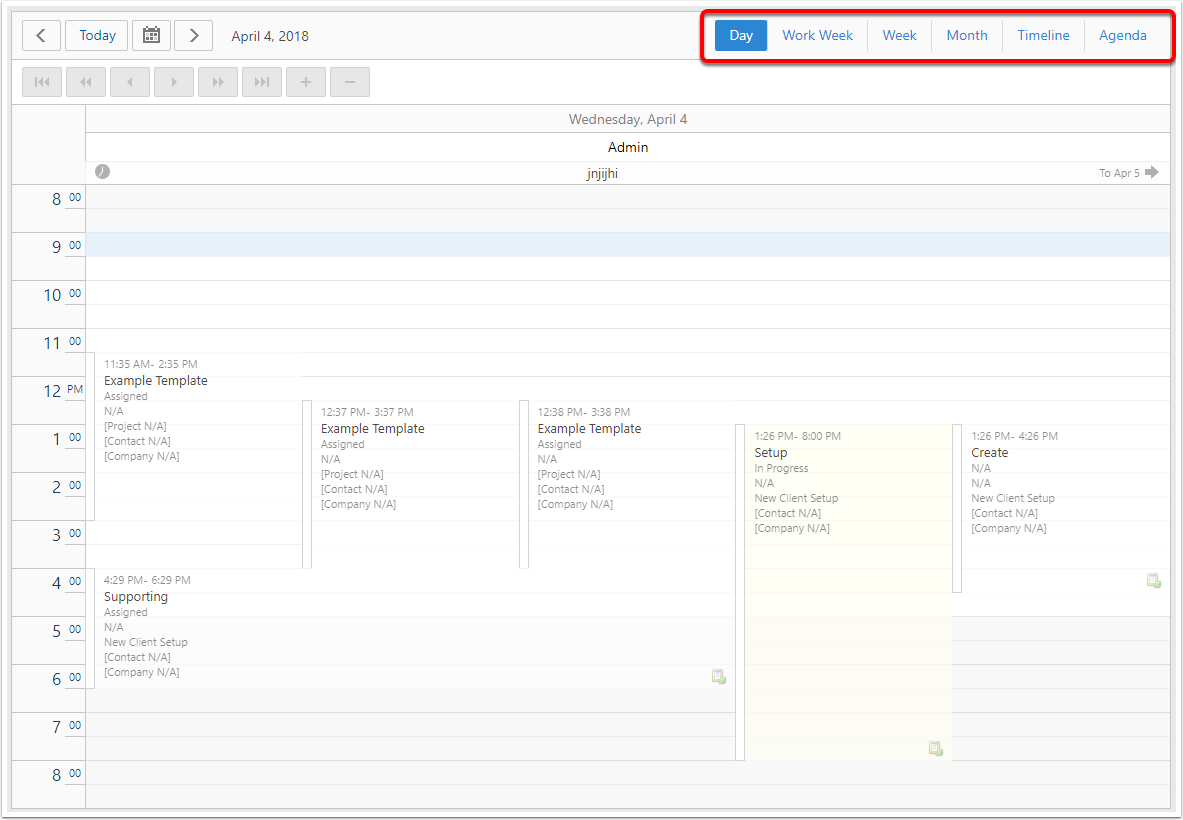Click the To Apr 5 continuation arrow
Screen dimensions: 1183x820
(x=1151, y=173)
